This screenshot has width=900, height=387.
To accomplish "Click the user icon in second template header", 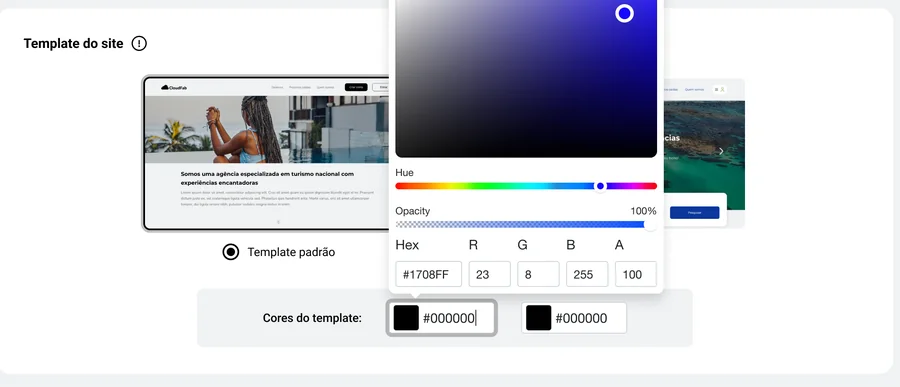I will [x=723, y=90].
